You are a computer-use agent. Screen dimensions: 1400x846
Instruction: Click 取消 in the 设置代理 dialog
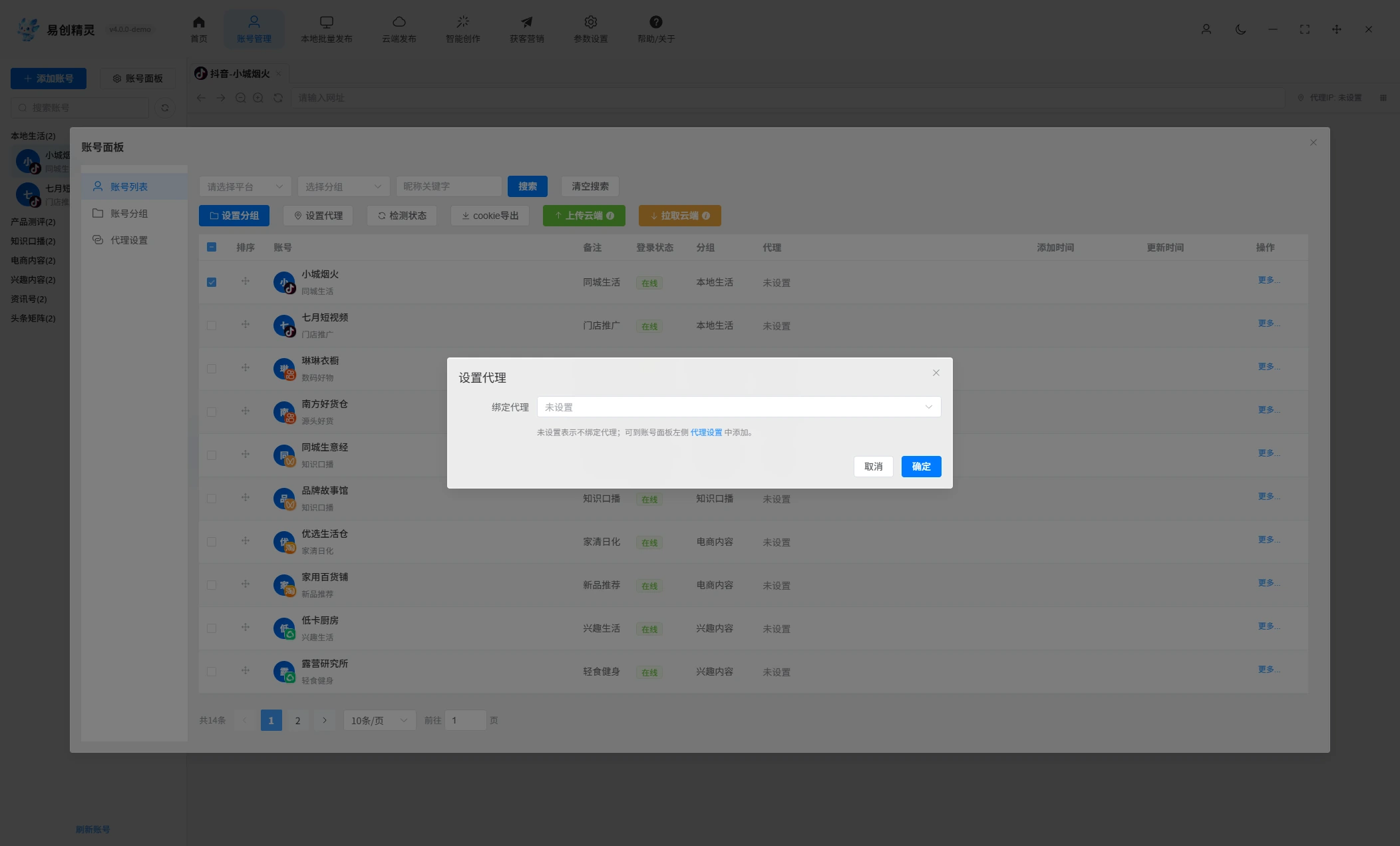(x=873, y=467)
